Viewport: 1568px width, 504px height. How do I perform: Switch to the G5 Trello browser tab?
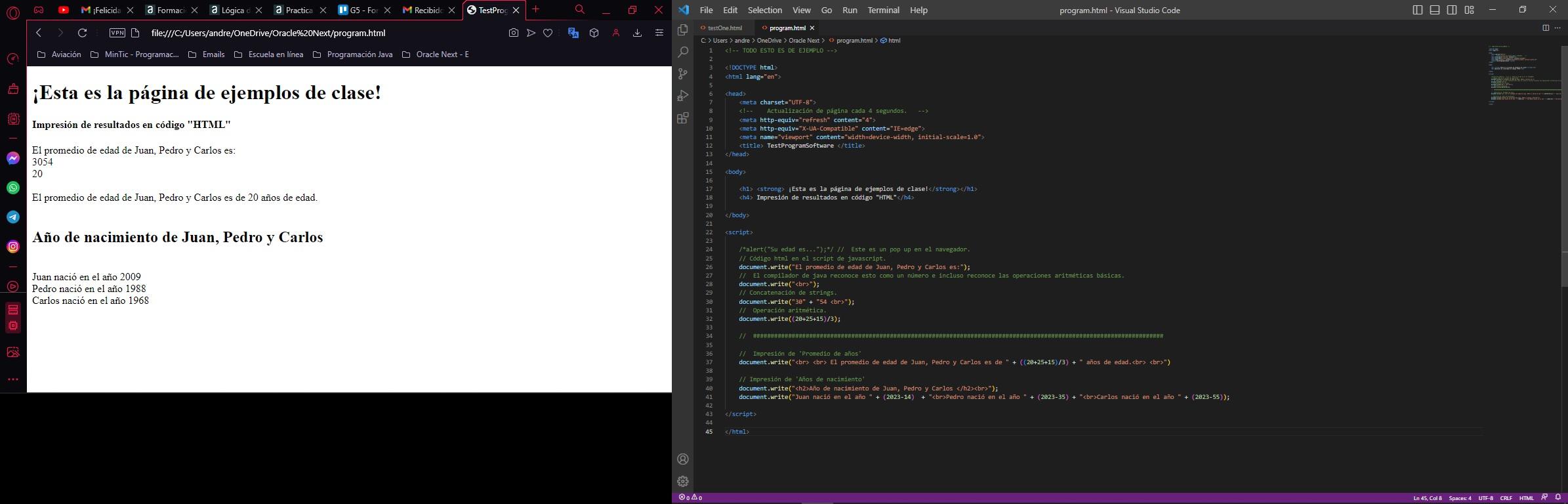(364, 10)
